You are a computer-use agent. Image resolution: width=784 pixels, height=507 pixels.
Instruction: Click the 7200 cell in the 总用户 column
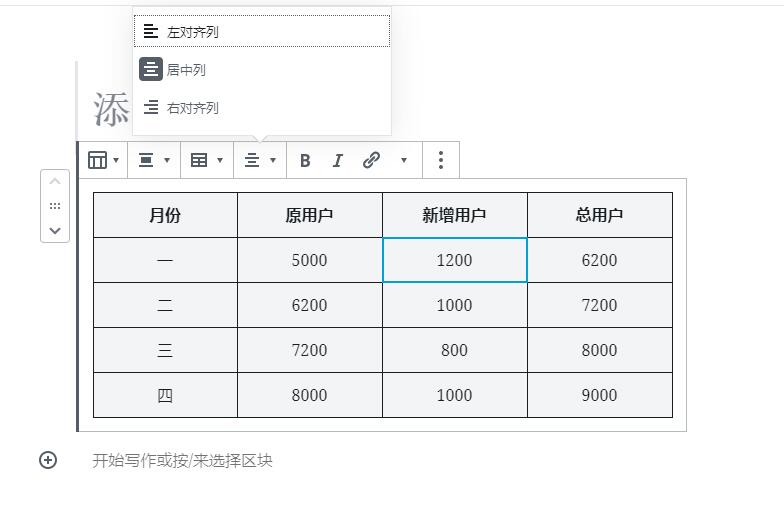[600, 305]
